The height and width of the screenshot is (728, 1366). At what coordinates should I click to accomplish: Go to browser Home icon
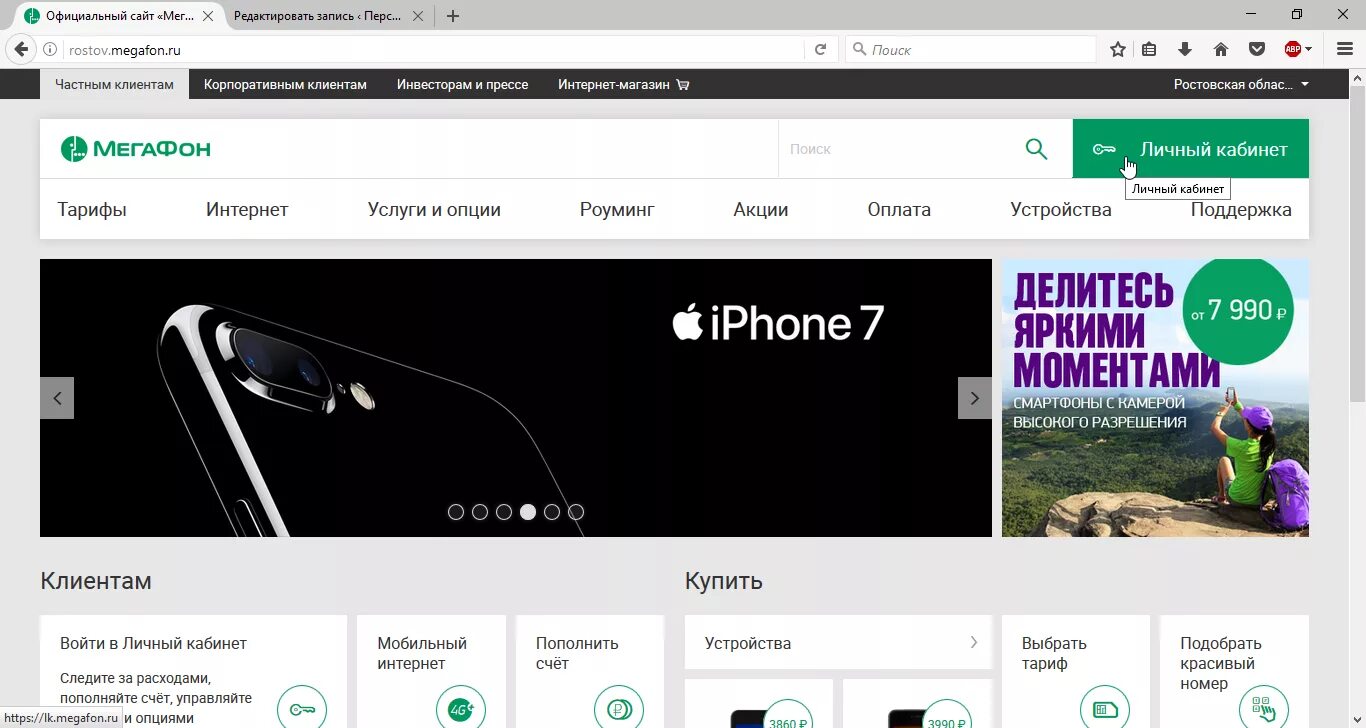point(1221,49)
